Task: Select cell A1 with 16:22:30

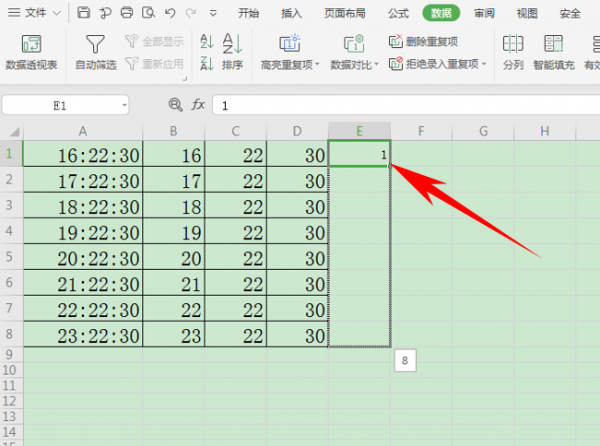Action: point(83,154)
